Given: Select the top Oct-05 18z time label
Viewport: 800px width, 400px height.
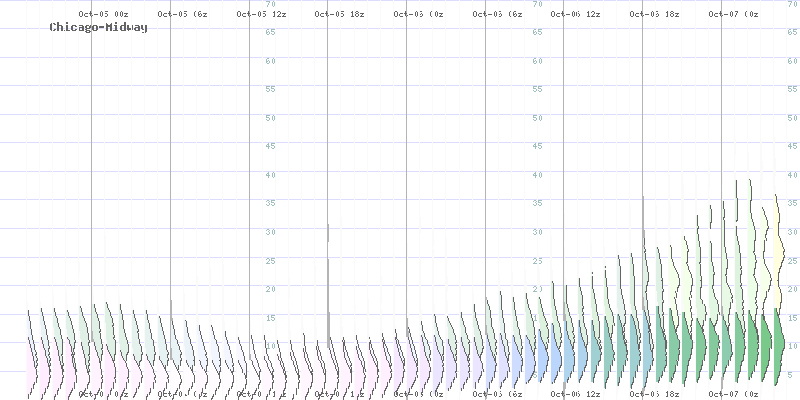Looking at the screenshot, I should (342, 15).
